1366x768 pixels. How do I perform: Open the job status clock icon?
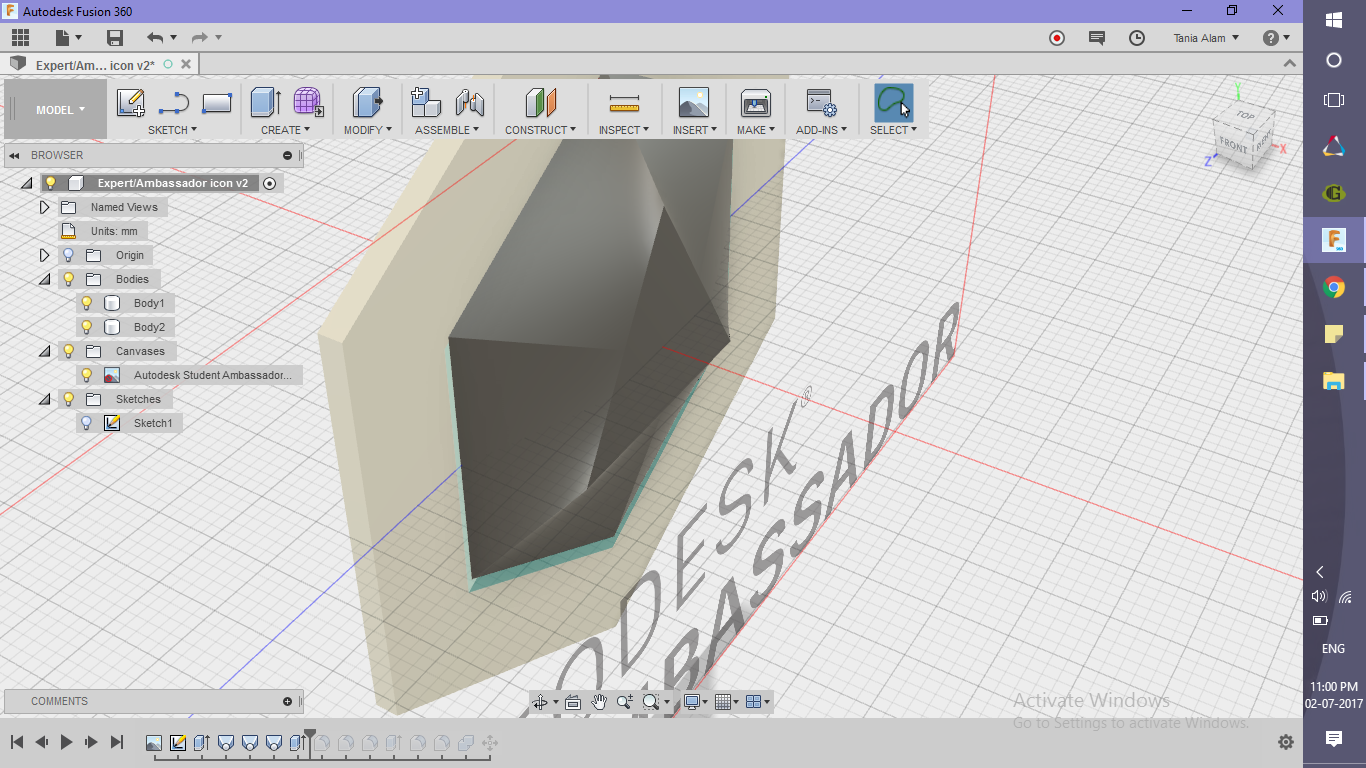coord(1137,38)
